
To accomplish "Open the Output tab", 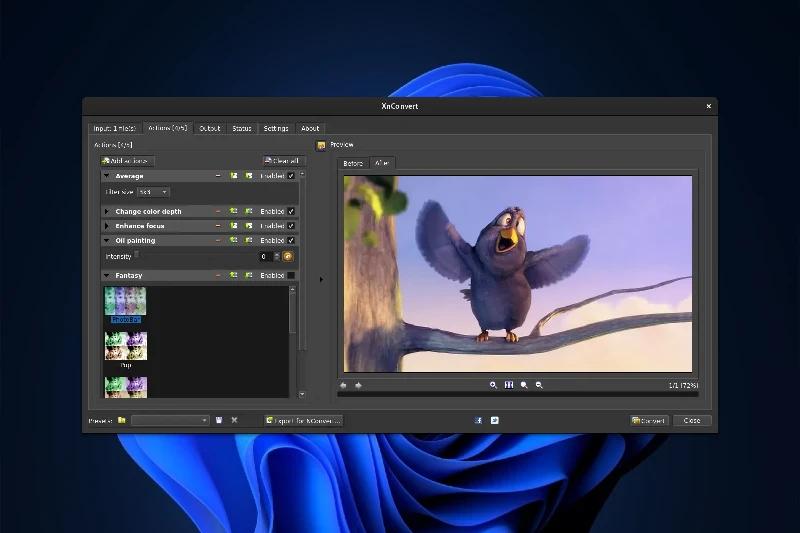I will click(209, 129).
